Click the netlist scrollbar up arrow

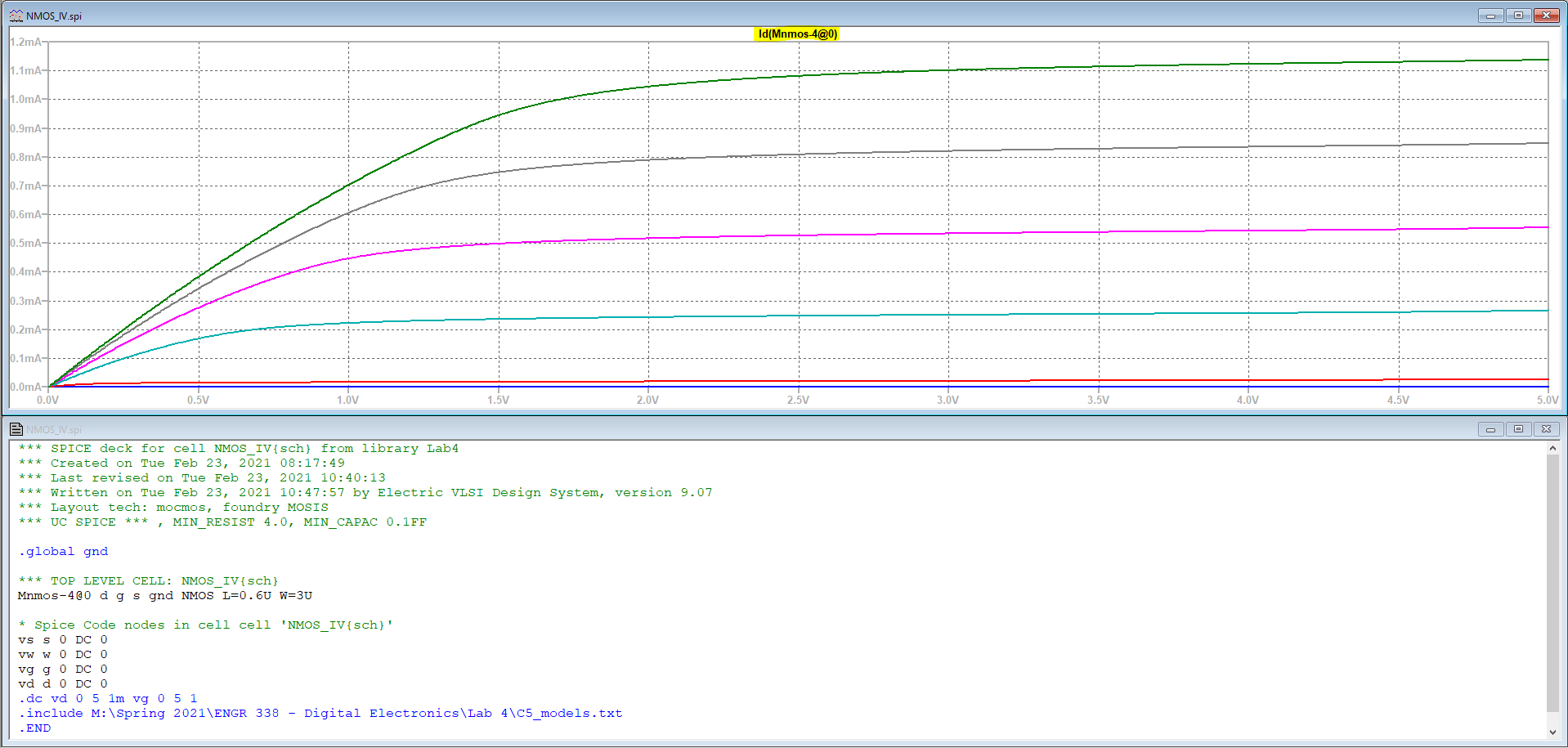(x=1552, y=448)
